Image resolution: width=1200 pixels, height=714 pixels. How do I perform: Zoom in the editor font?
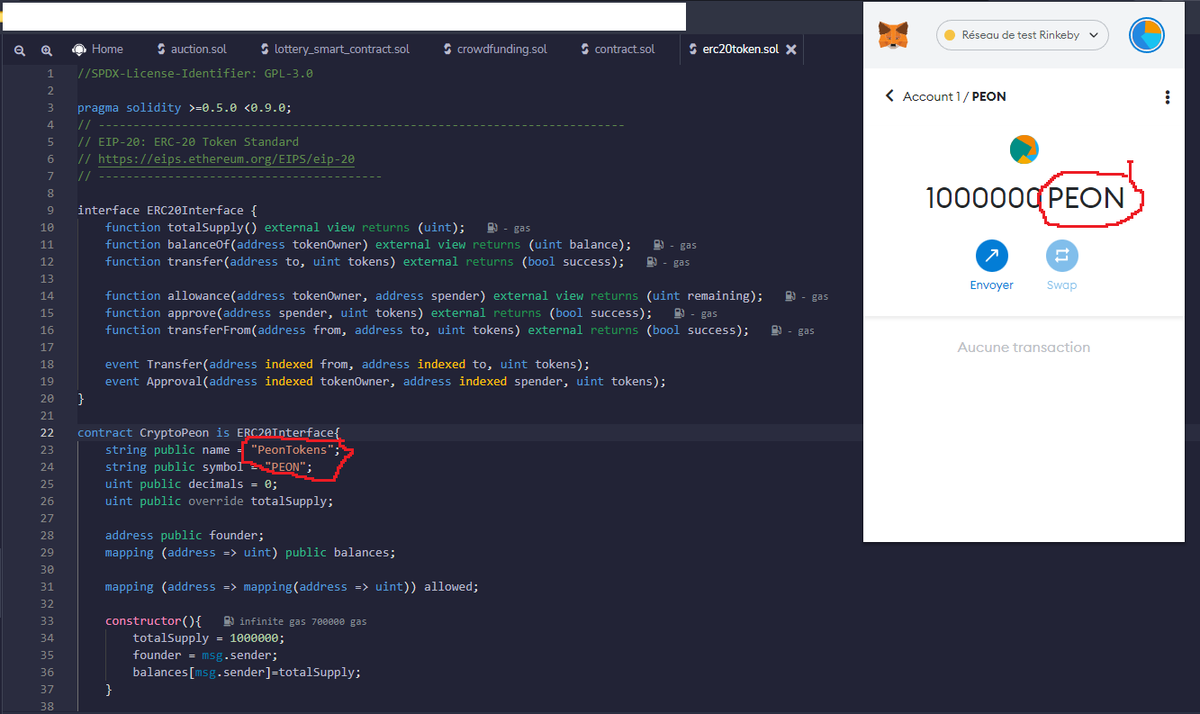tap(47, 50)
